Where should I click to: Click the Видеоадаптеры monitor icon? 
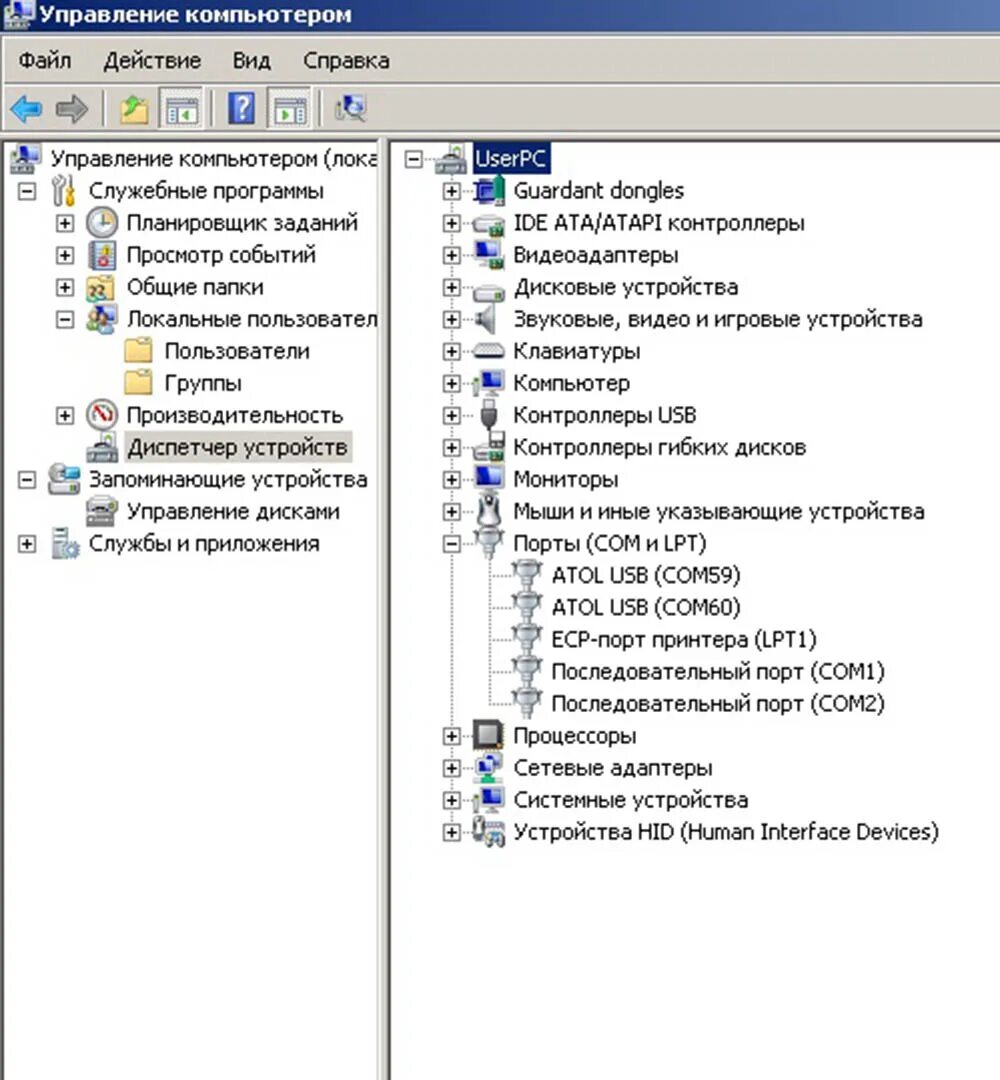[488, 255]
